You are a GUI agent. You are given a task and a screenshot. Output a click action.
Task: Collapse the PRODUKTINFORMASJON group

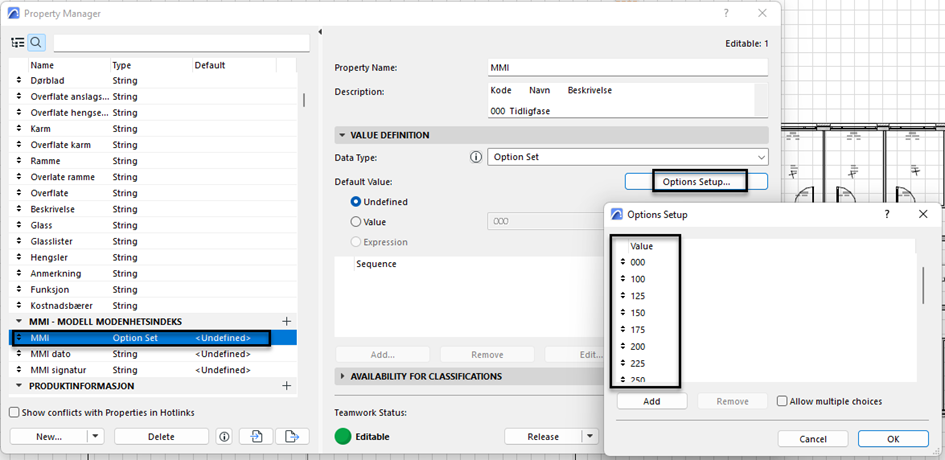click(x=19, y=385)
